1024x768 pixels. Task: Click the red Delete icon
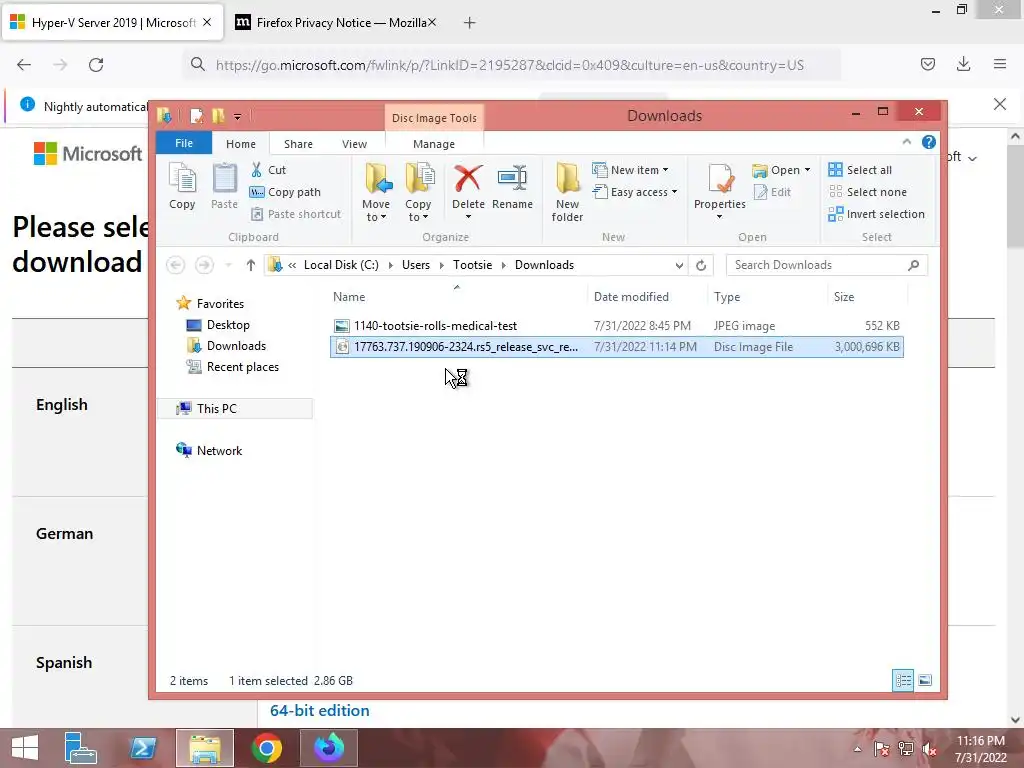(x=468, y=179)
